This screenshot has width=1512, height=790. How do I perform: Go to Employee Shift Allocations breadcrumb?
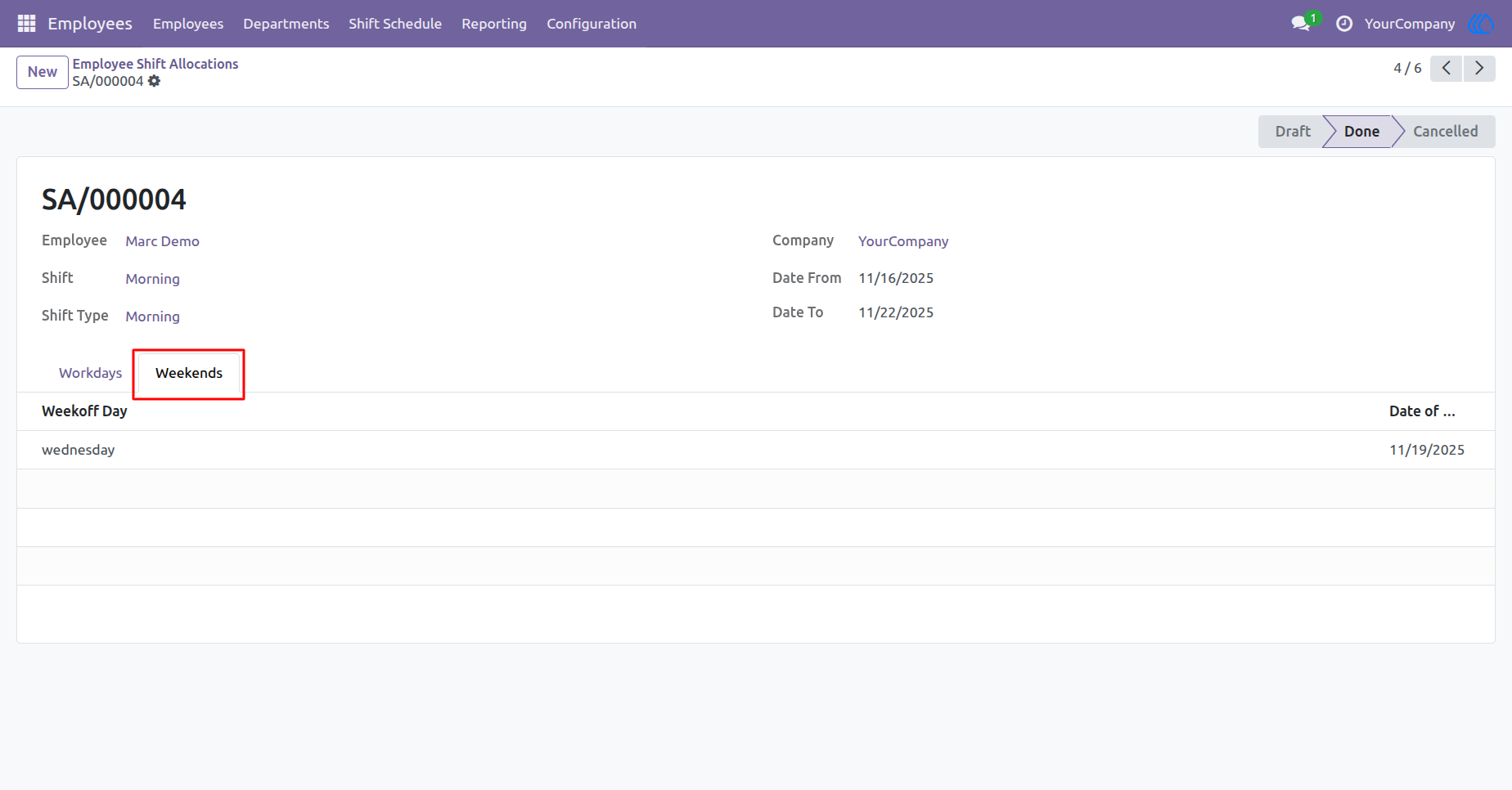pos(155,64)
